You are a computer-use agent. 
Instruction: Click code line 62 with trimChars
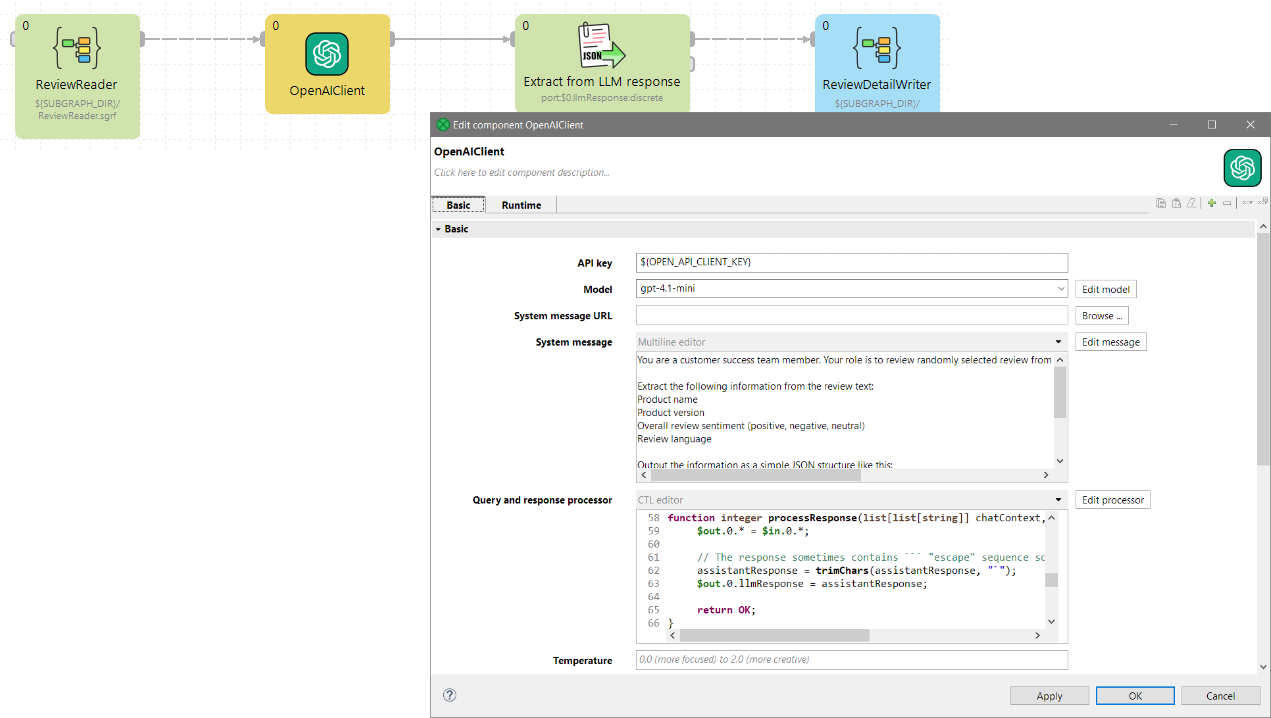pyautogui.click(x=856, y=571)
